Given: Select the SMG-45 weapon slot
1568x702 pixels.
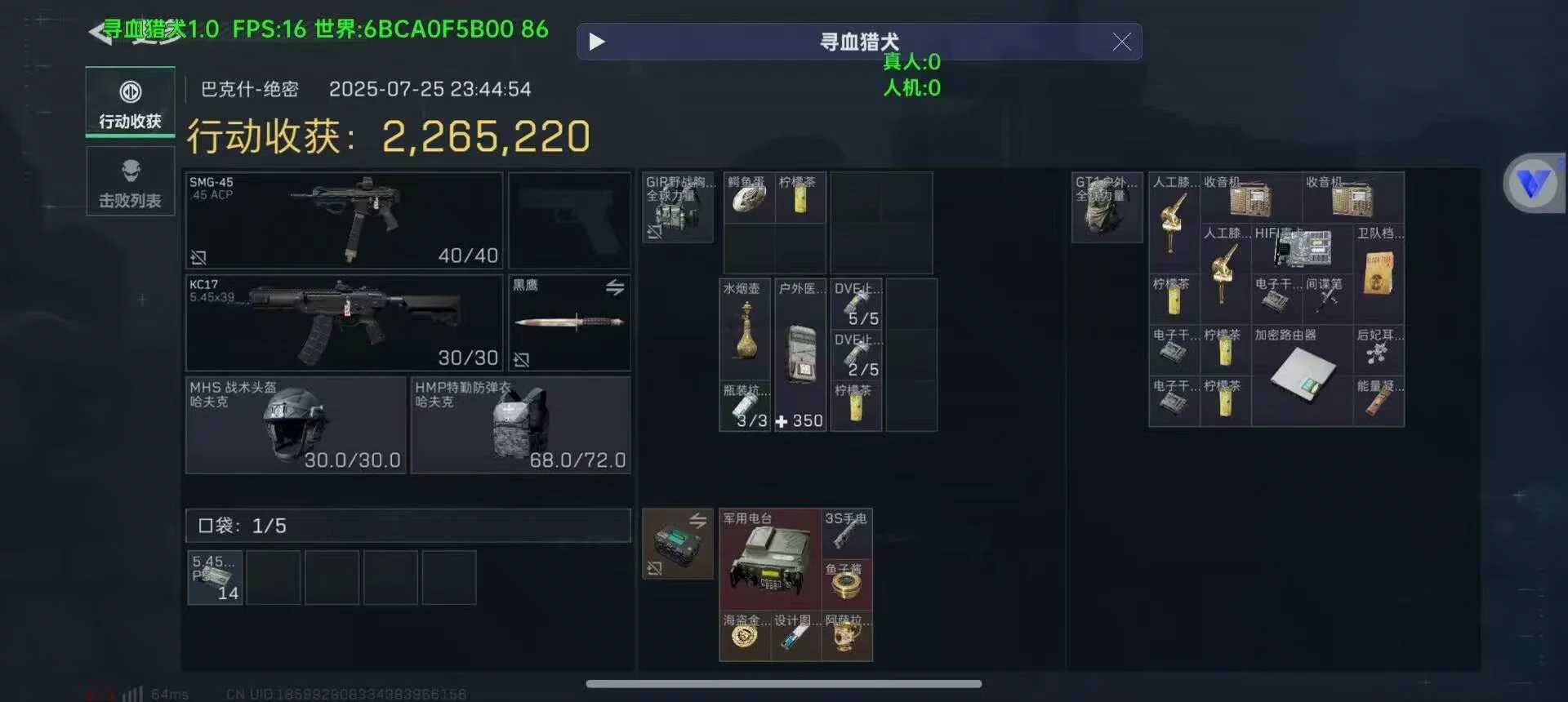Looking at the screenshot, I should [x=344, y=220].
